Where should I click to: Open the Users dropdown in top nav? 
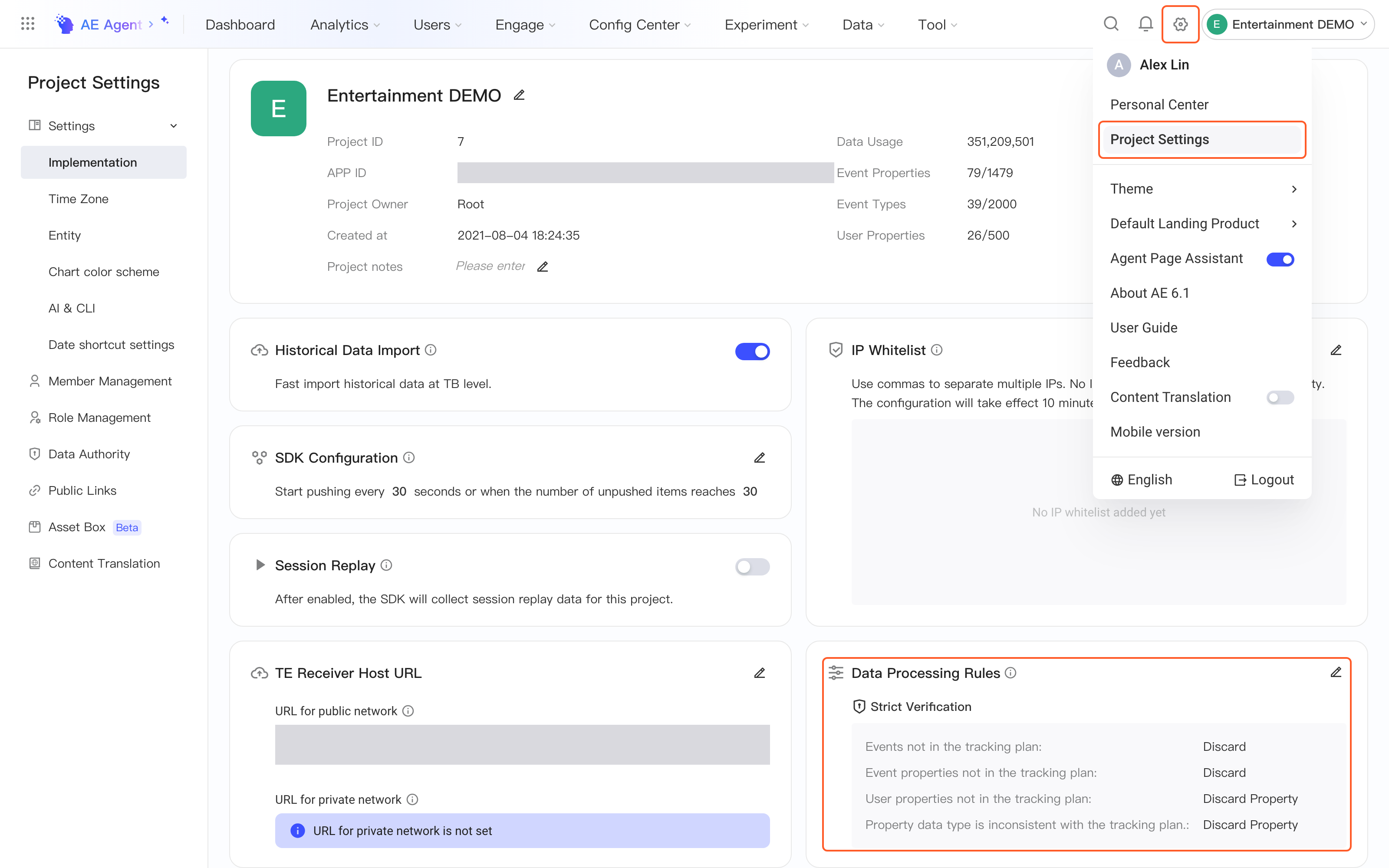click(x=438, y=25)
